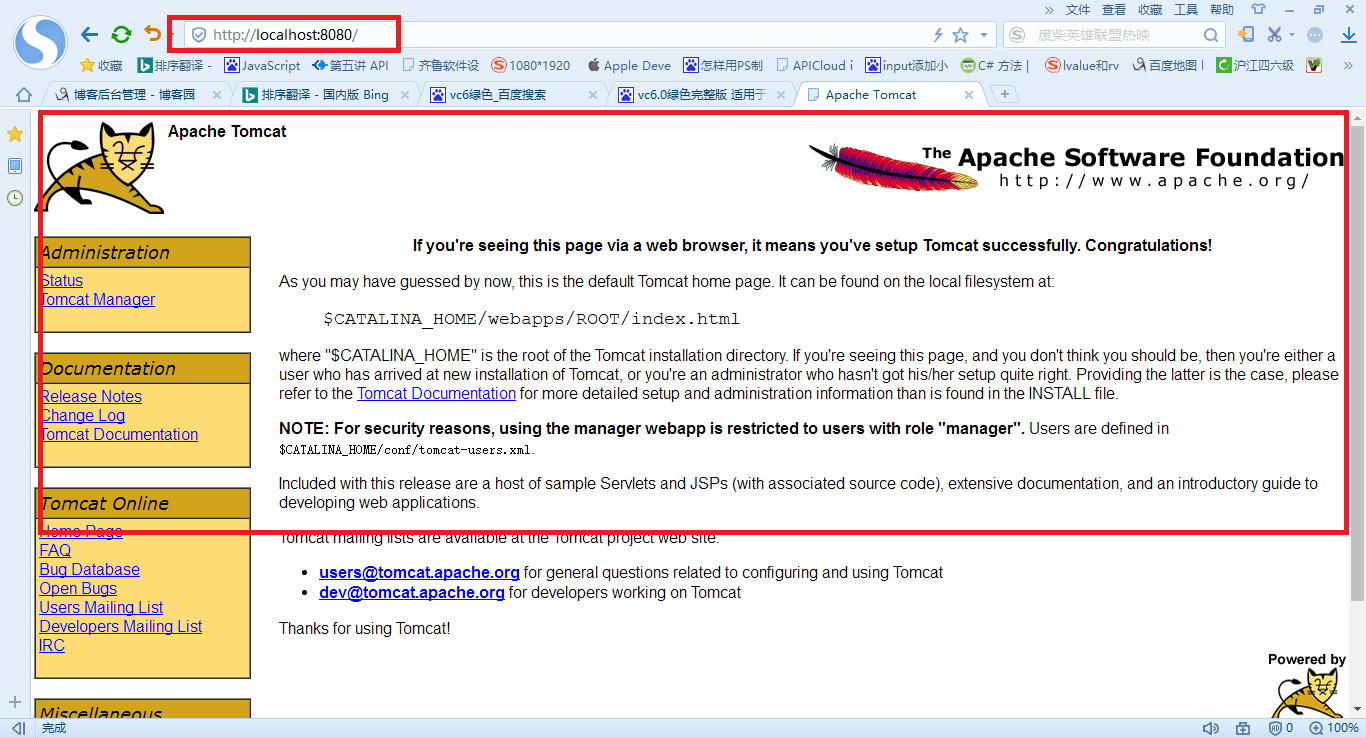Click the orange undo arrow icon

pos(152,34)
